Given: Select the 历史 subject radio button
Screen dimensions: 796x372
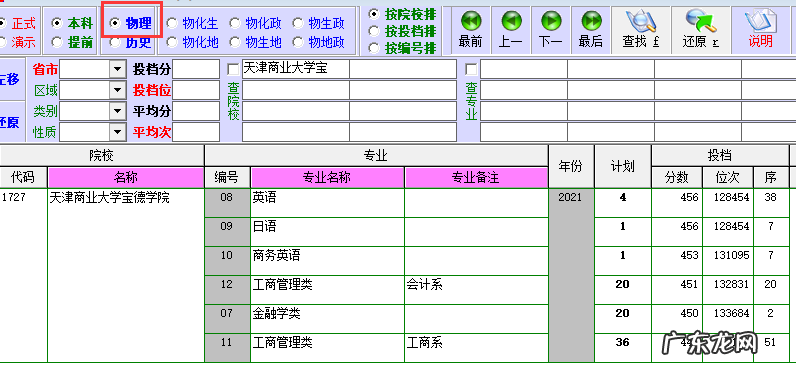Looking at the screenshot, I should [115, 43].
